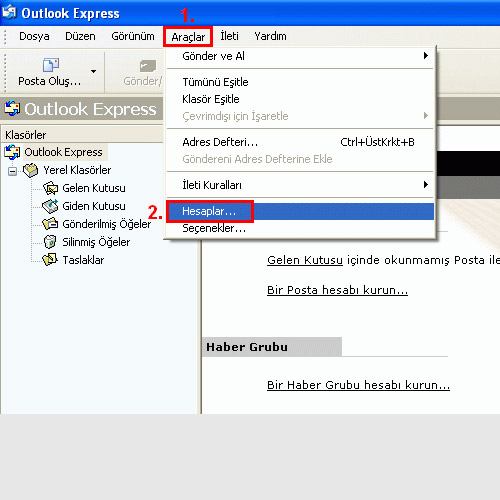Expand the Gönder ve Al submenu
The height and width of the screenshot is (500, 500).
pyautogui.click(x=426, y=56)
